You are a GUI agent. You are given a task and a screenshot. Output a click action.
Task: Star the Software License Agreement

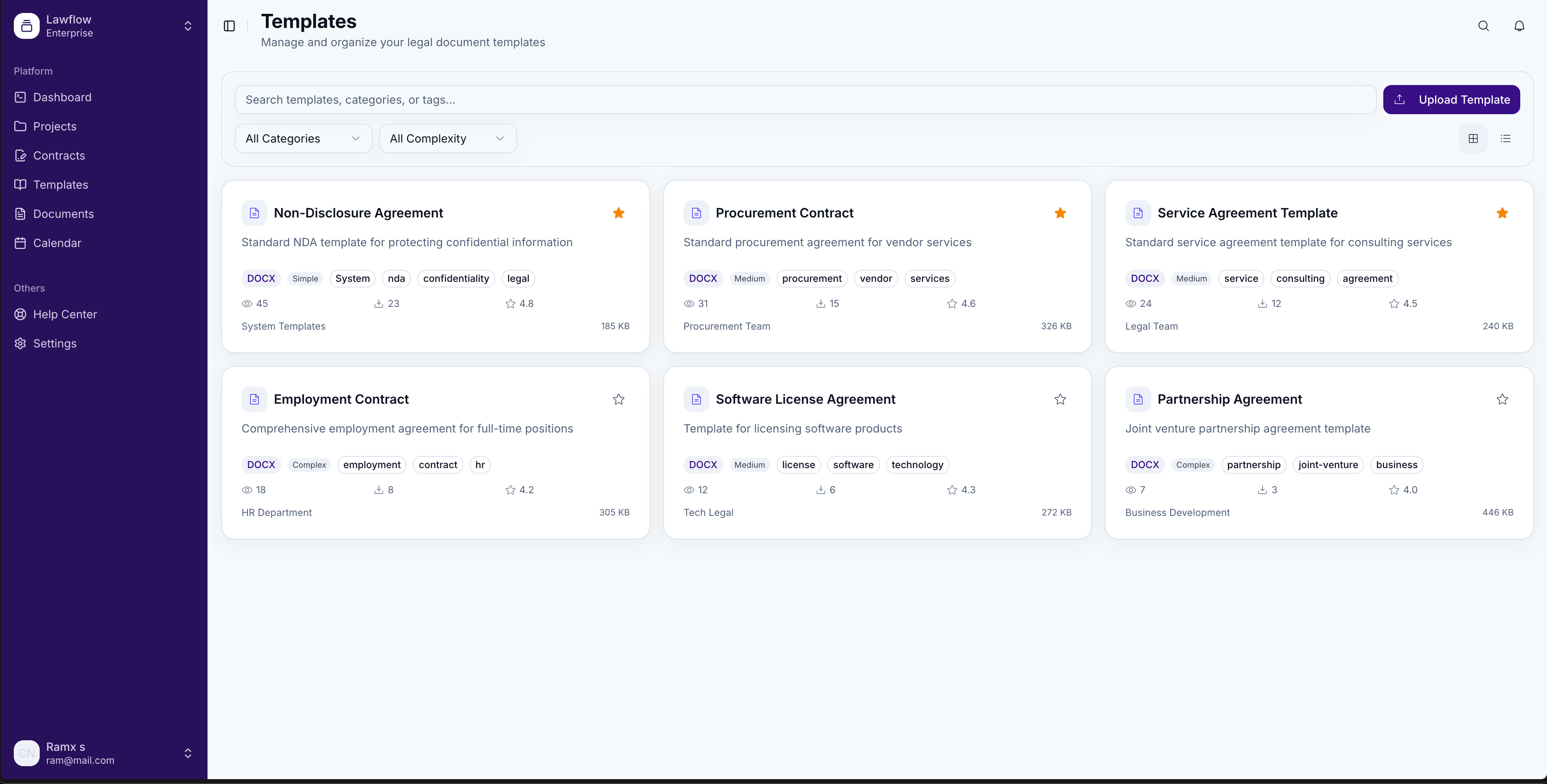[1060, 399]
